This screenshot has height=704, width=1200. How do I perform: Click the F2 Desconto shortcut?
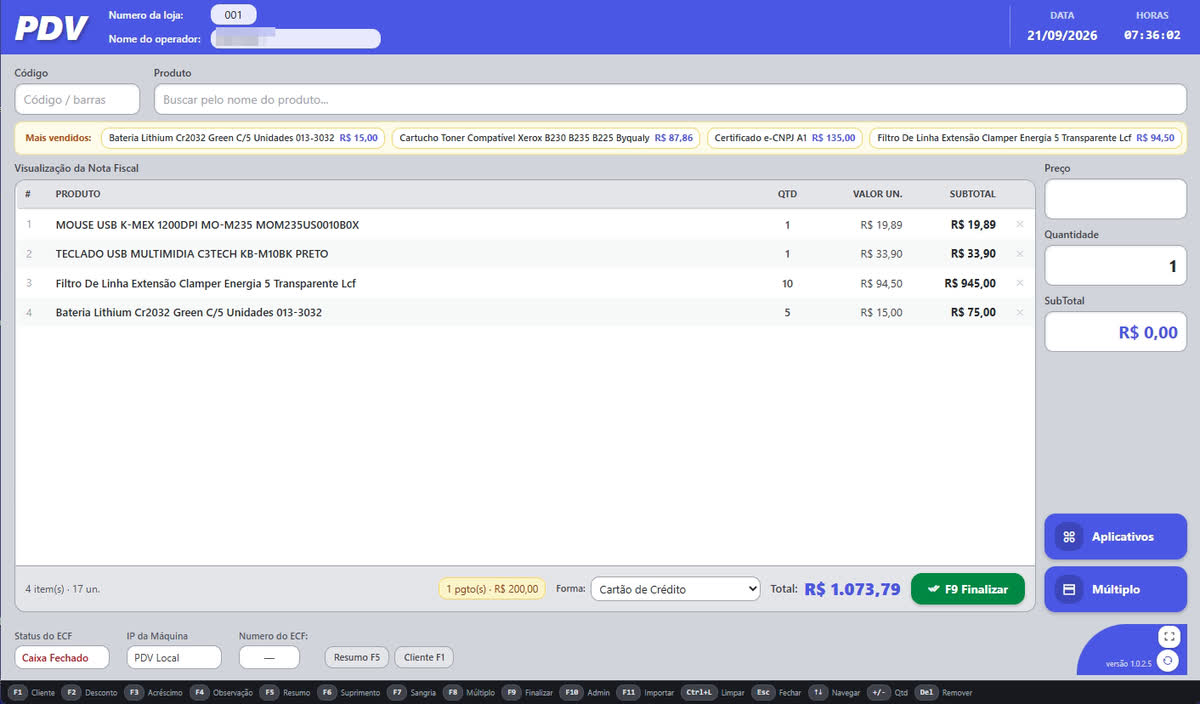[x=90, y=692]
